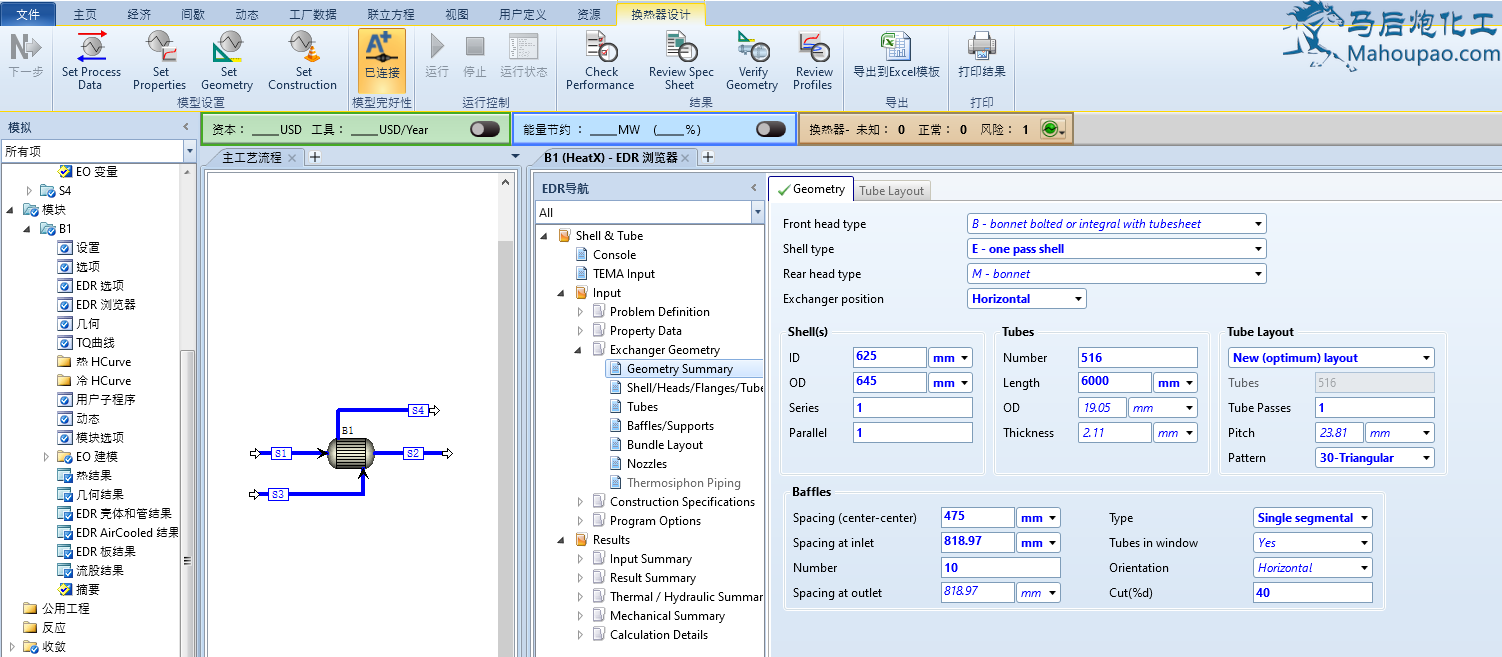Switch to the Tube Layout tab
1502x657 pixels.
pos(892,190)
